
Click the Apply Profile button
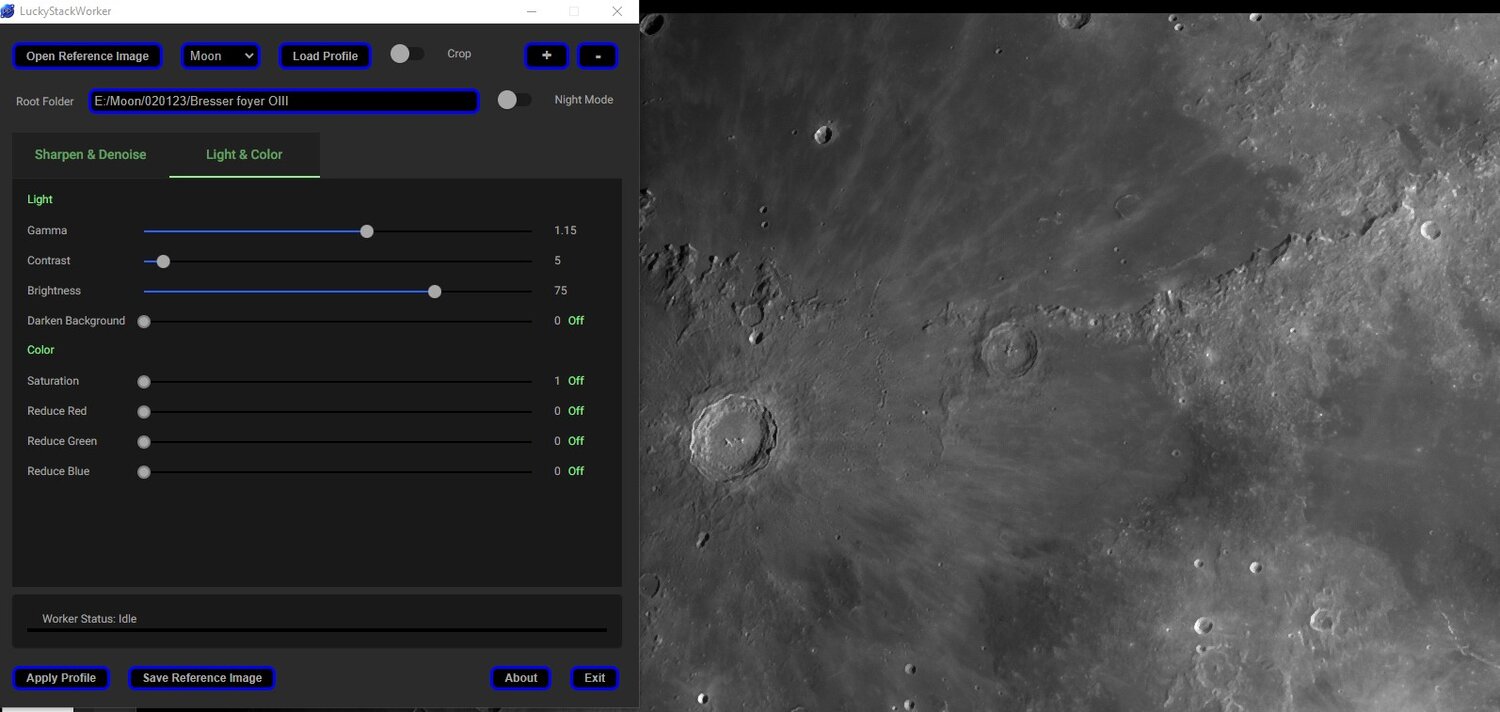coord(61,678)
